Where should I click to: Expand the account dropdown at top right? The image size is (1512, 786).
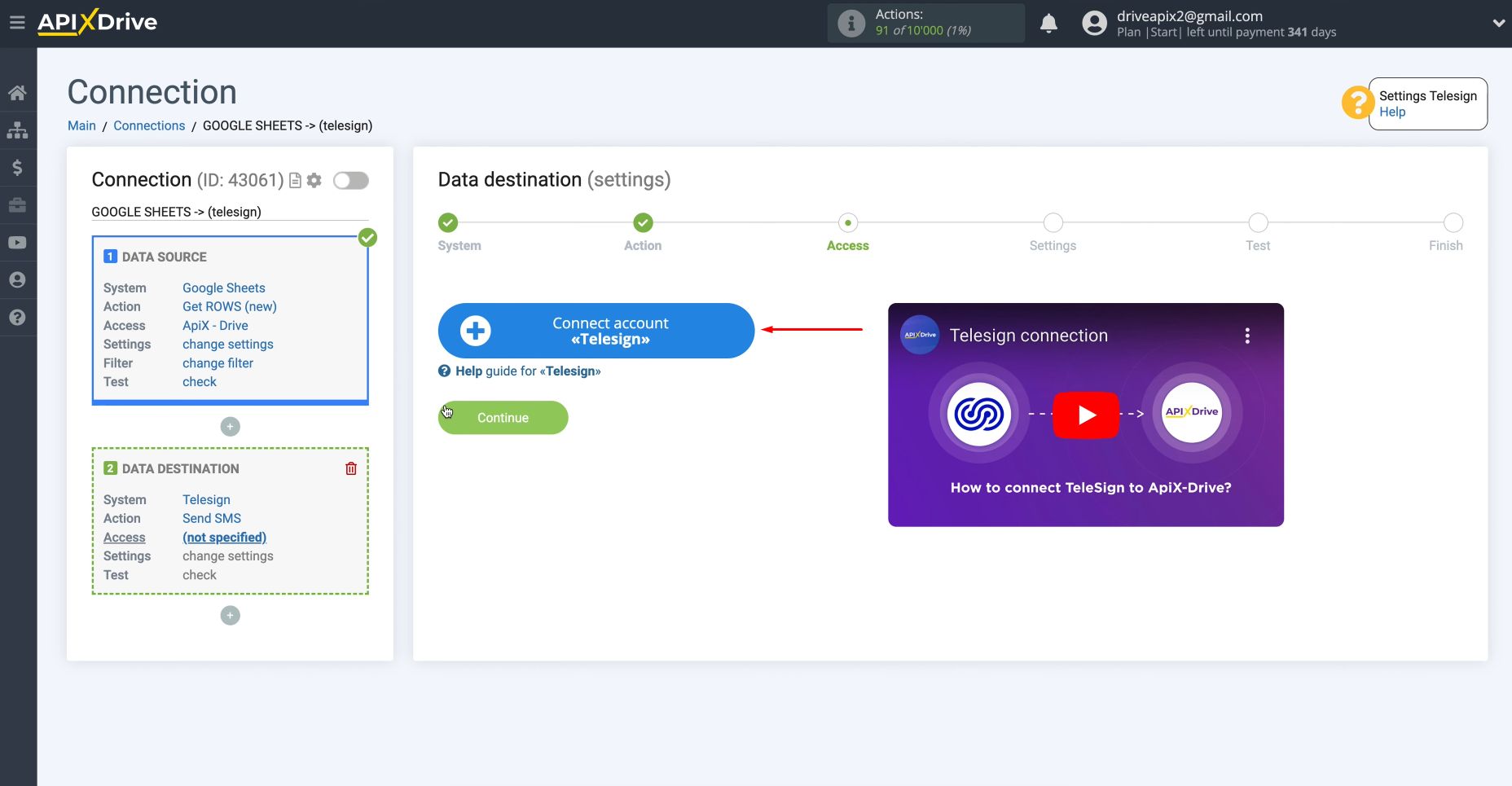(x=1499, y=23)
